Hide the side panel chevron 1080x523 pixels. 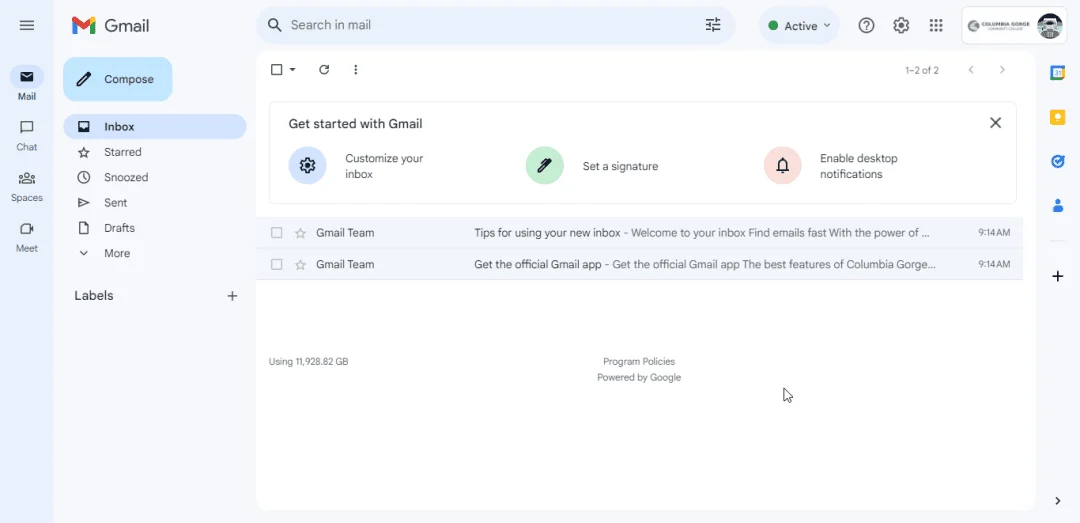(x=1058, y=501)
